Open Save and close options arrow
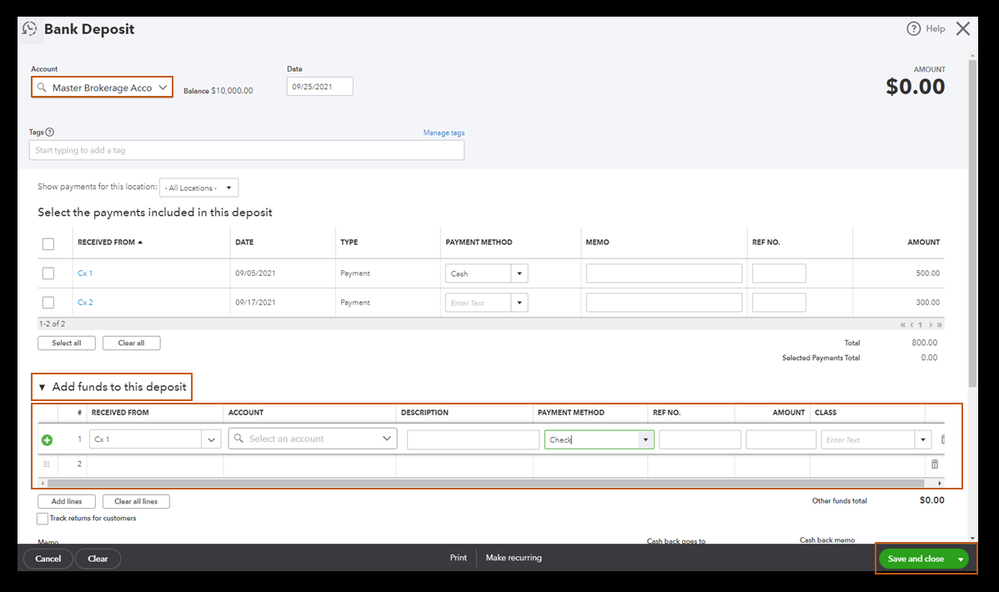The width and height of the screenshot is (999, 592). click(960, 559)
